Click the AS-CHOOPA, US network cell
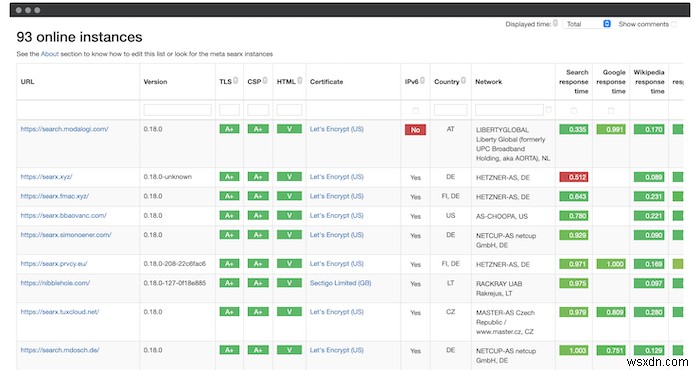The image size is (700, 372). click(x=502, y=216)
